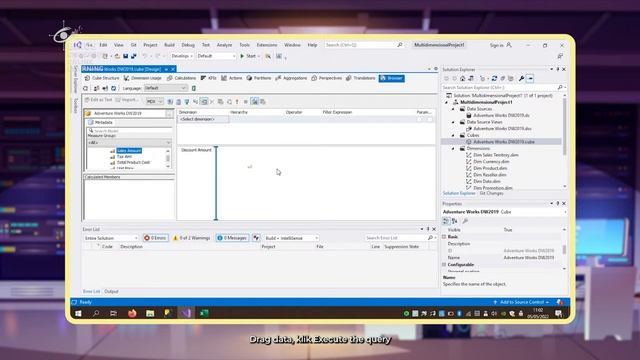
Task: Click the Discount Amount column header
Action: click(x=196, y=150)
